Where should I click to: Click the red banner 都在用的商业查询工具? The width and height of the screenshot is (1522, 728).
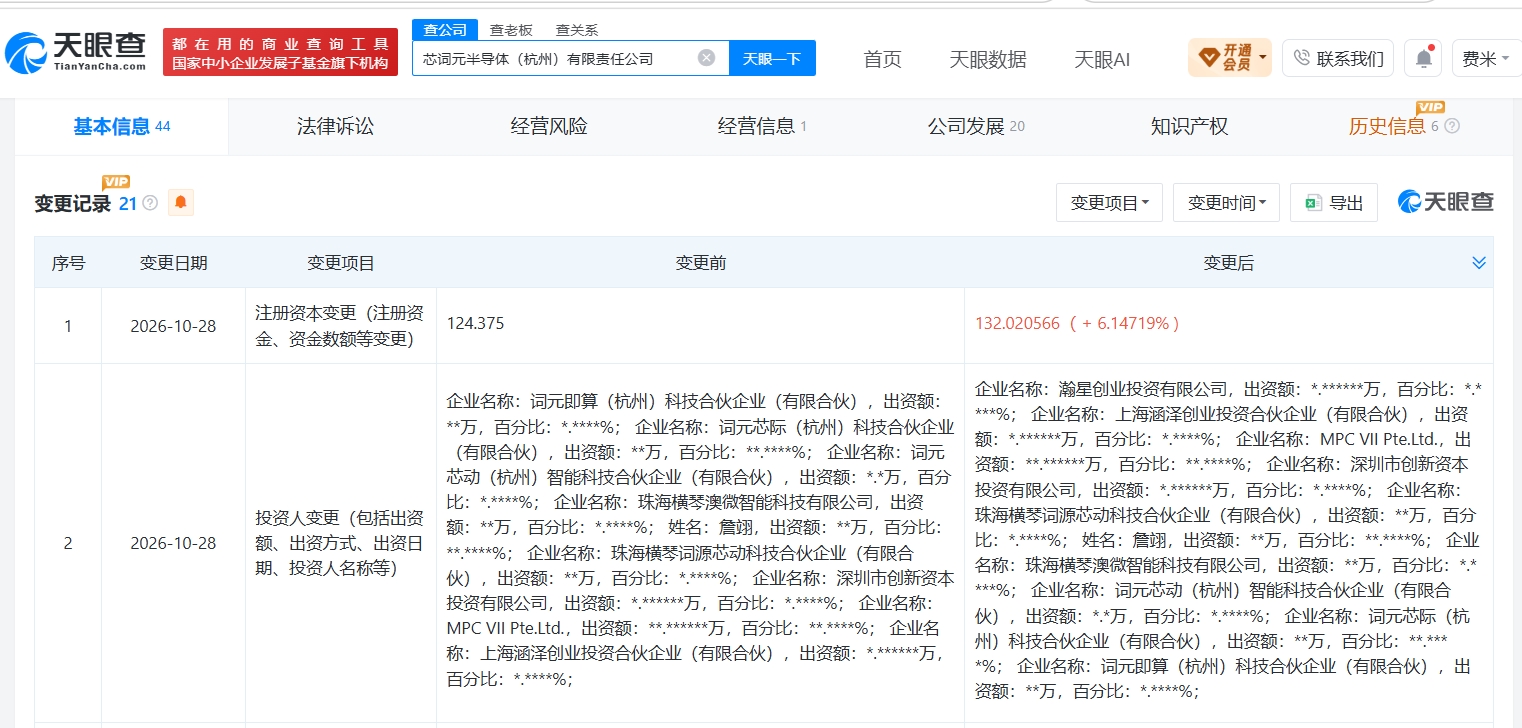point(280,52)
